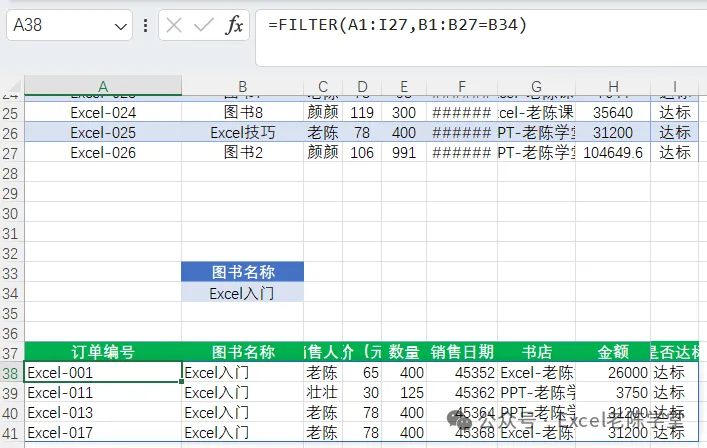Click cell with value 119

point(362,113)
